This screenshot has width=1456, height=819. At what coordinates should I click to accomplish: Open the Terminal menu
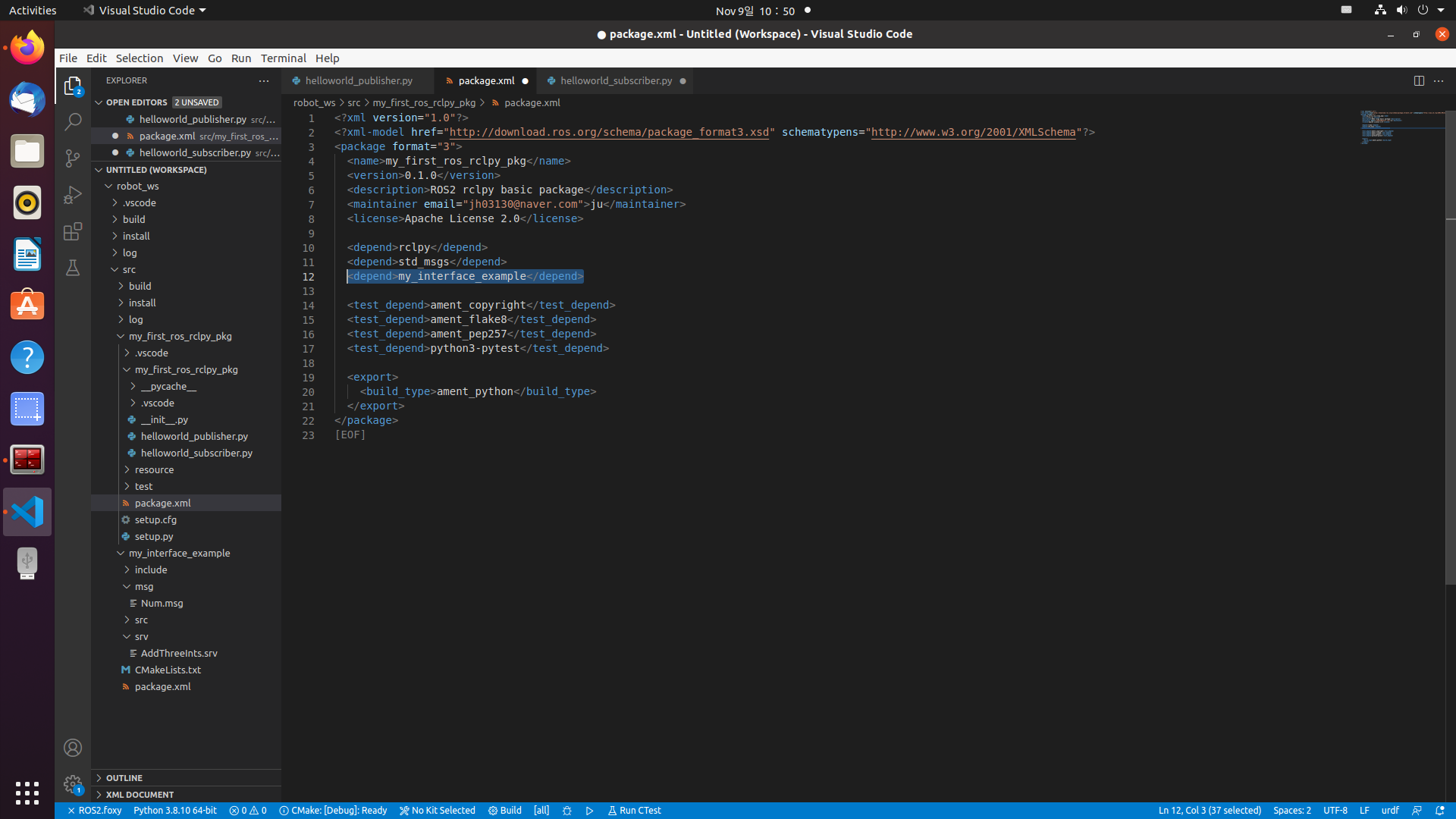[x=283, y=58]
